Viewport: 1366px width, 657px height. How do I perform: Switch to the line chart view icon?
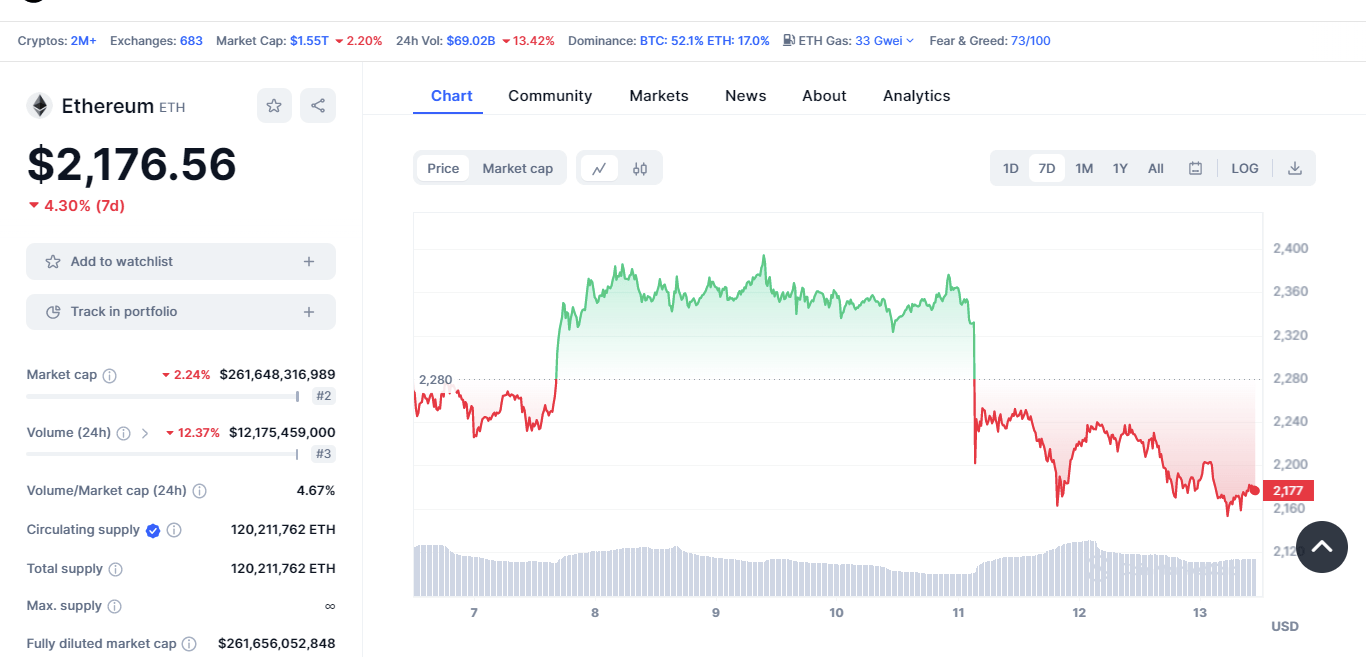[x=599, y=168]
